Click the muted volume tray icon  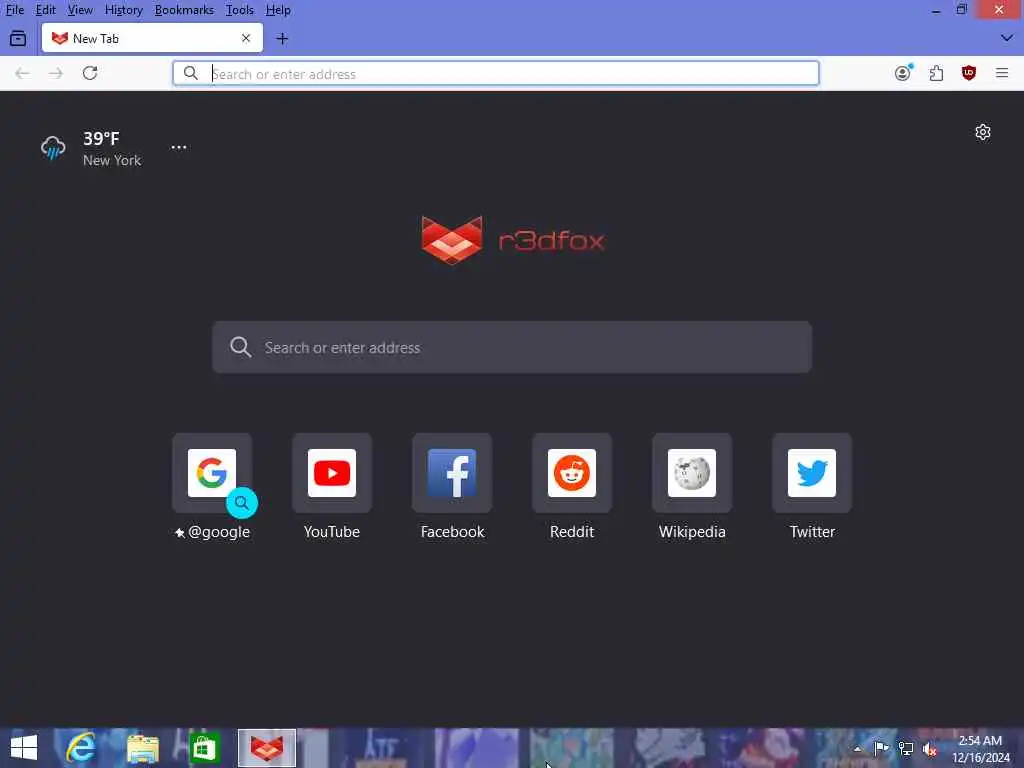coord(930,748)
